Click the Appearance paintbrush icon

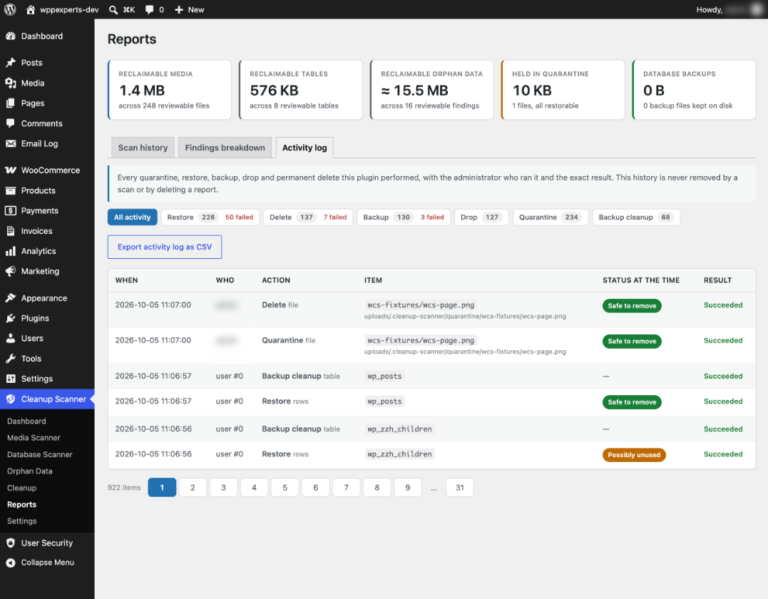click(x=10, y=298)
